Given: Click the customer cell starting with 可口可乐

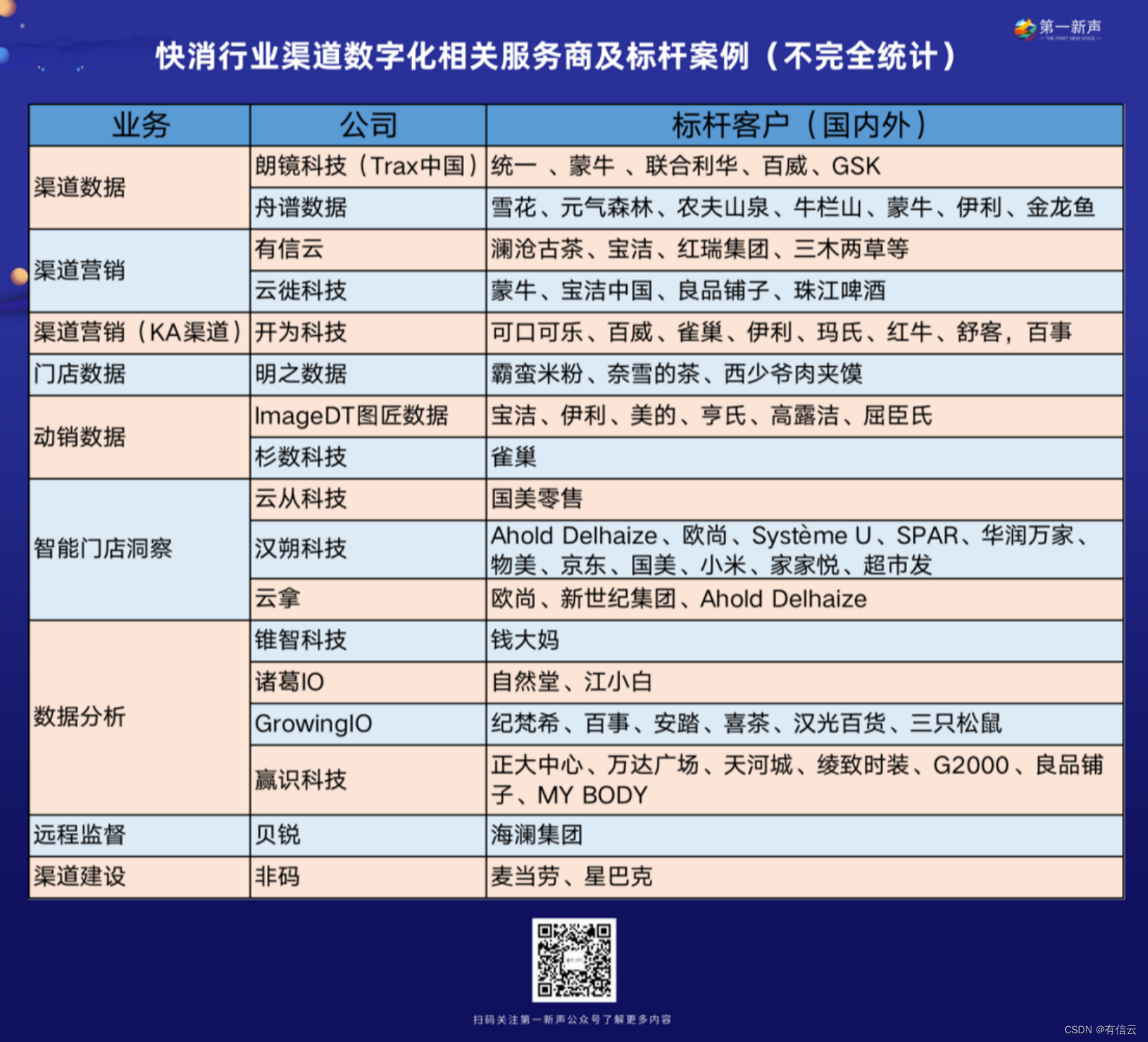Looking at the screenshot, I should (805, 333).
